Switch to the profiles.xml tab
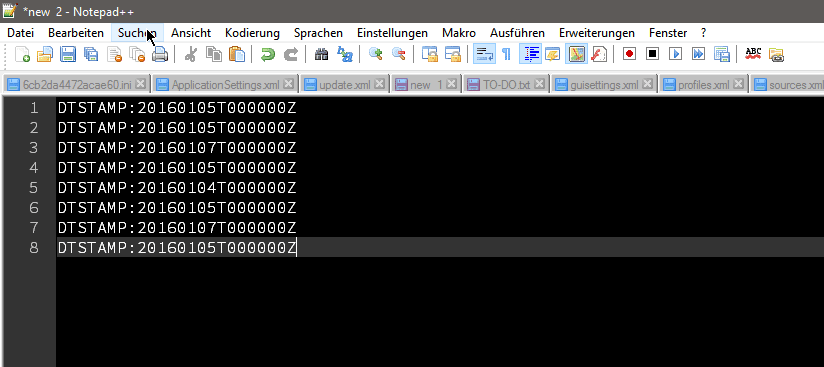The width and height of the screenshot is (824, 367). (x=704, y=85)
